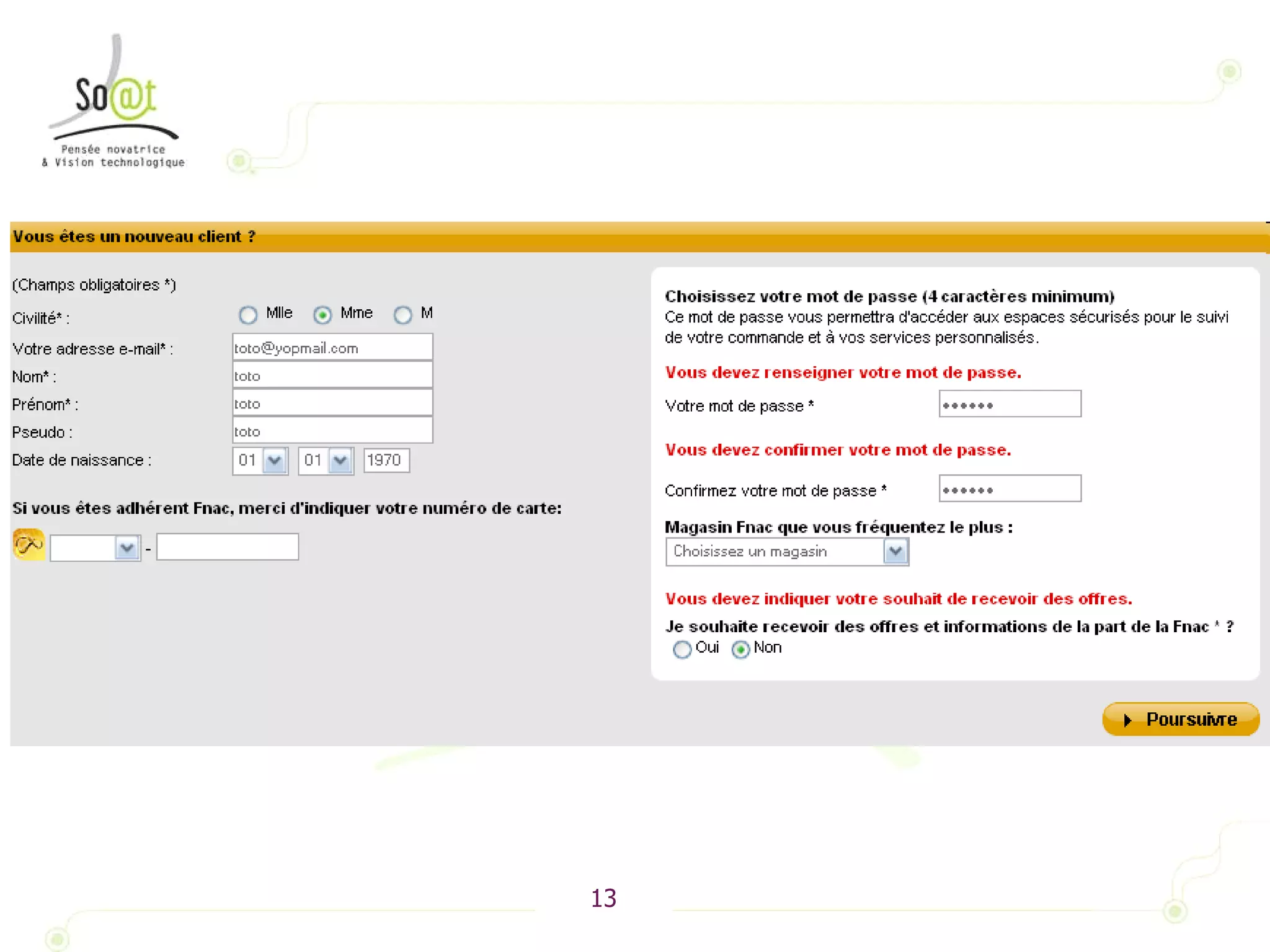Select the Mlle civility radio button
This screenshot has height=952, width=1270.
[x=248, y=315]
